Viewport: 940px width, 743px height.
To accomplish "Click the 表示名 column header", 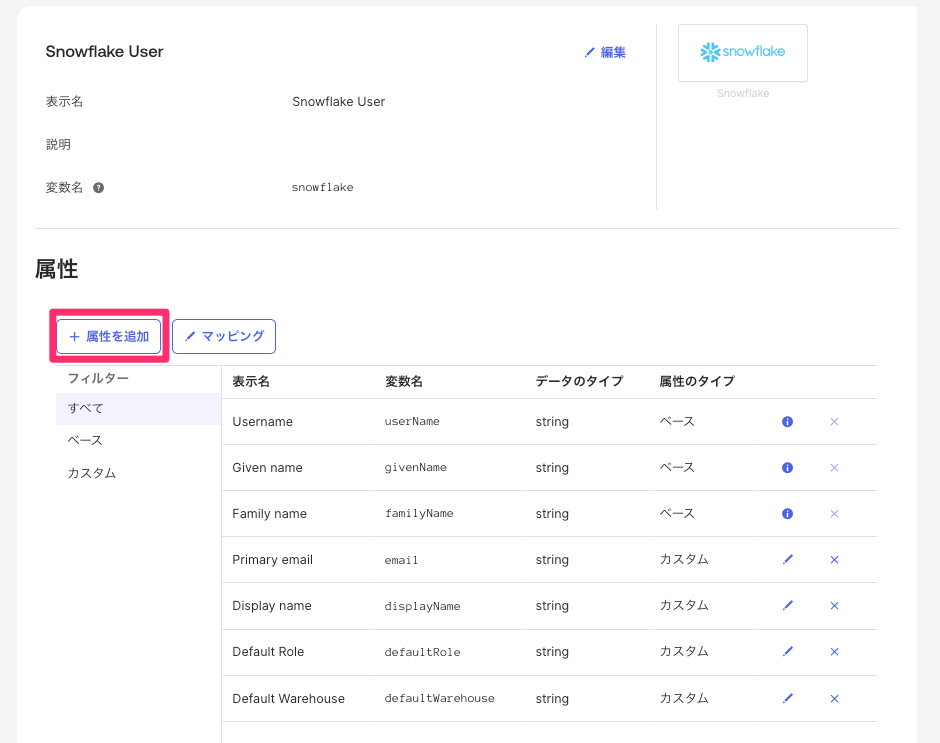I will (251, 381).
